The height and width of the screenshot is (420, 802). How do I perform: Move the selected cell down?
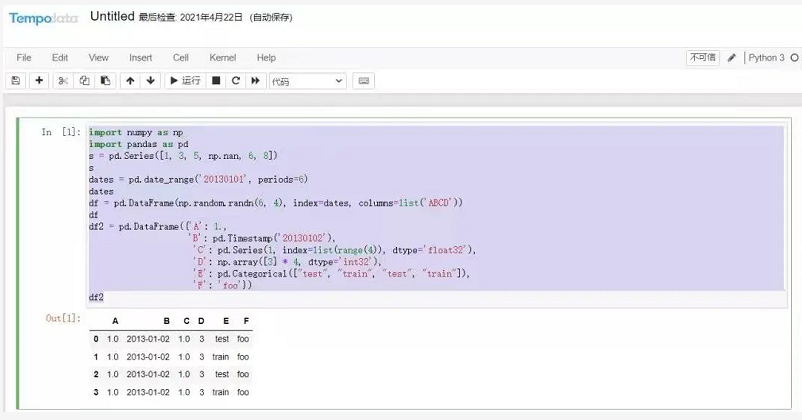151,81
